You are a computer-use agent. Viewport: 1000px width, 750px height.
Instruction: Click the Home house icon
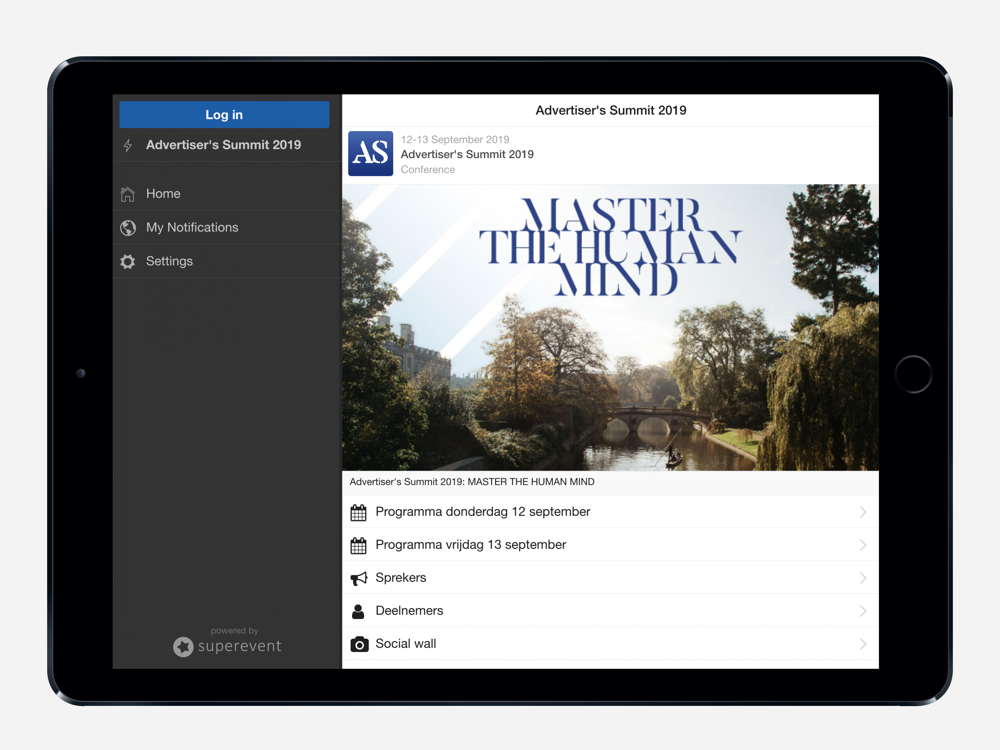(128, 194)
